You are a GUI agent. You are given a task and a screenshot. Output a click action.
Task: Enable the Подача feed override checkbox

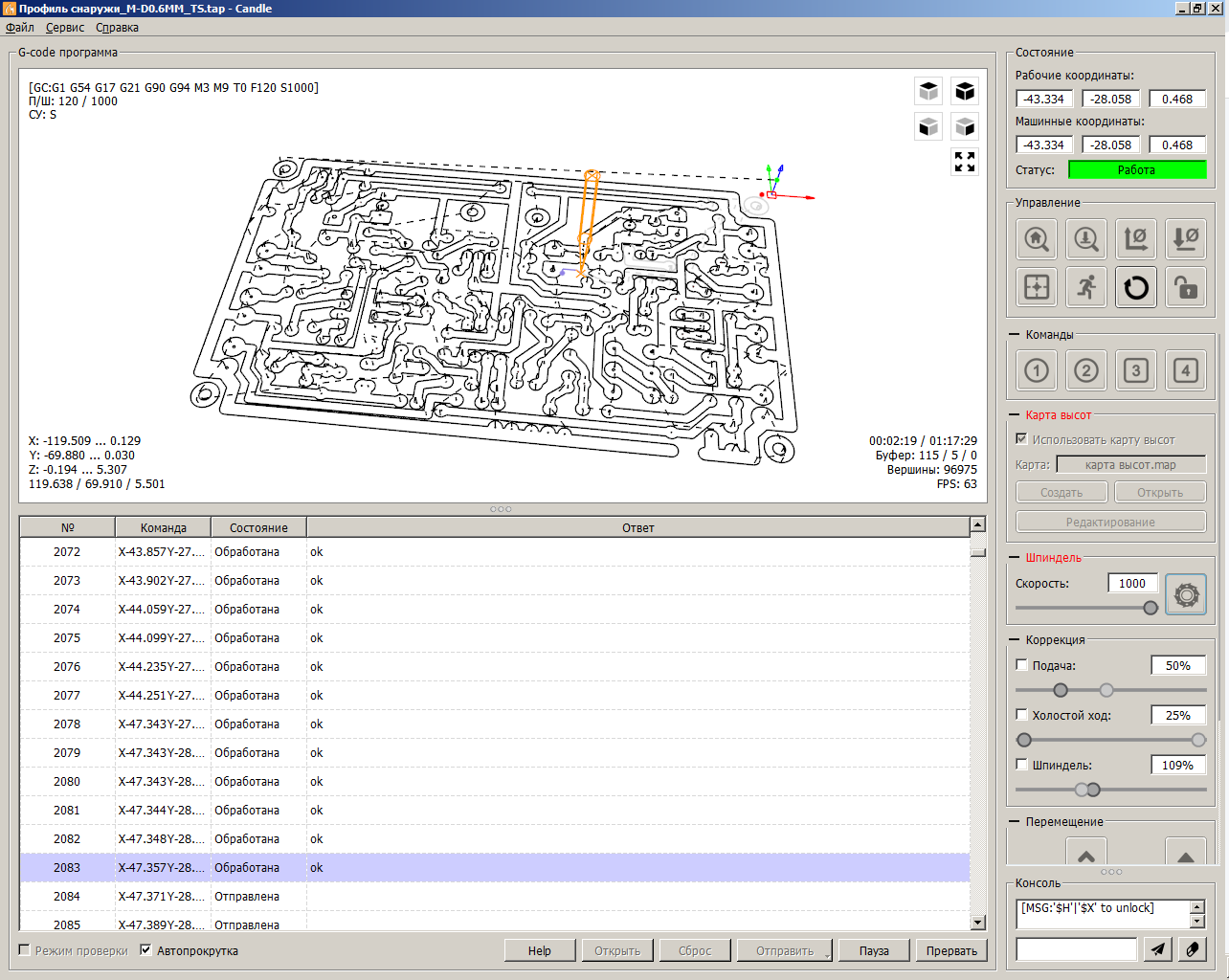tap(1021, 665)
